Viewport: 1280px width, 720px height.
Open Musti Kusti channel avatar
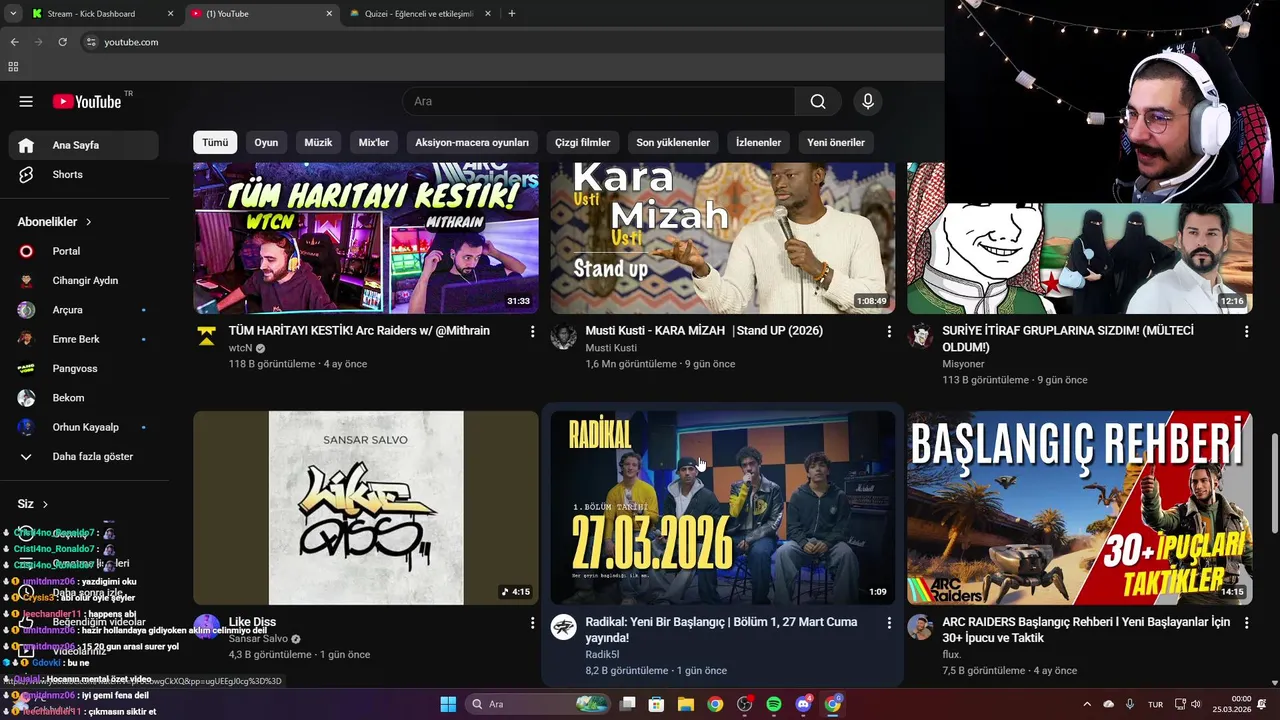564,336
